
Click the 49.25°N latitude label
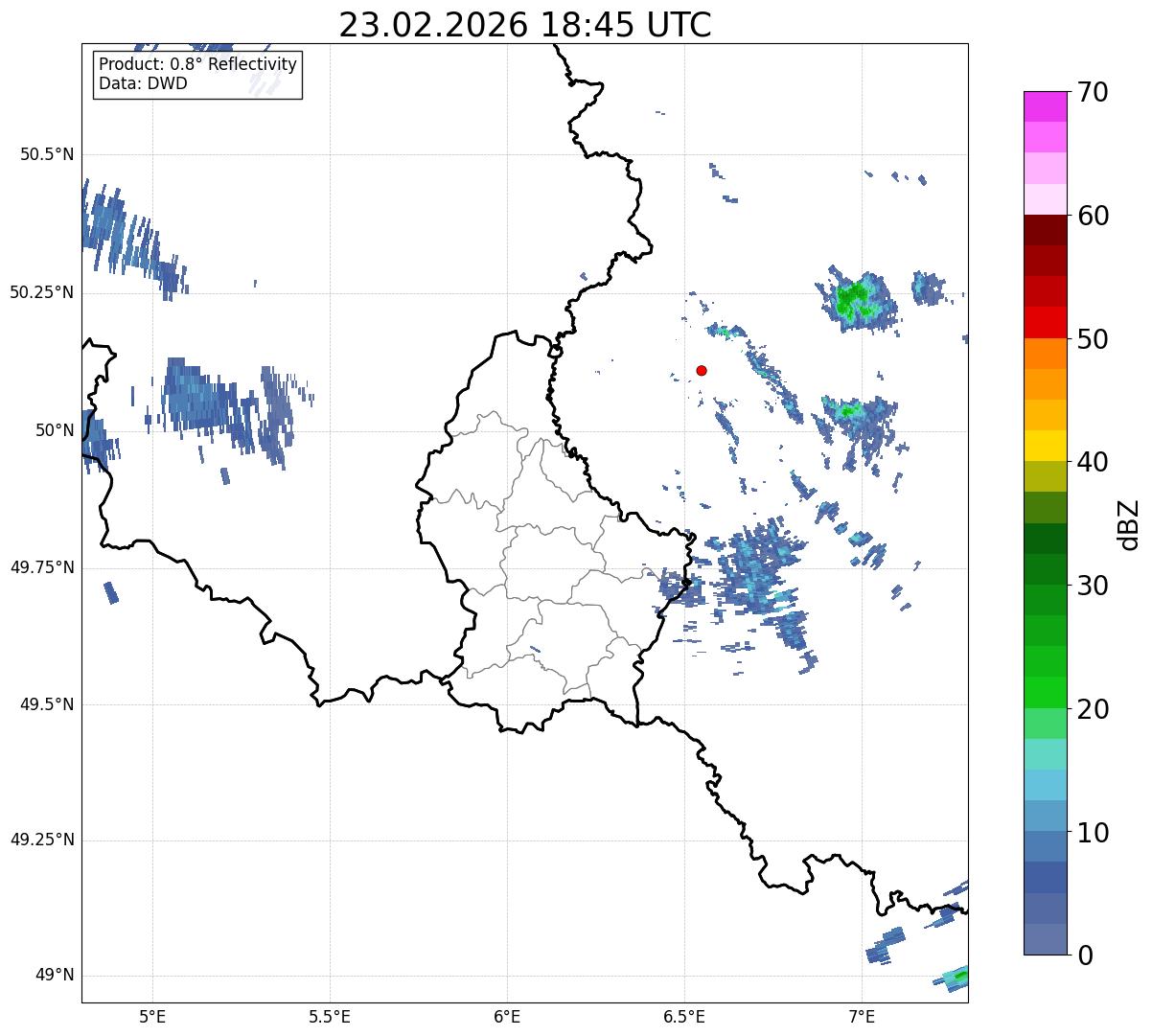[x=41, y=840]
